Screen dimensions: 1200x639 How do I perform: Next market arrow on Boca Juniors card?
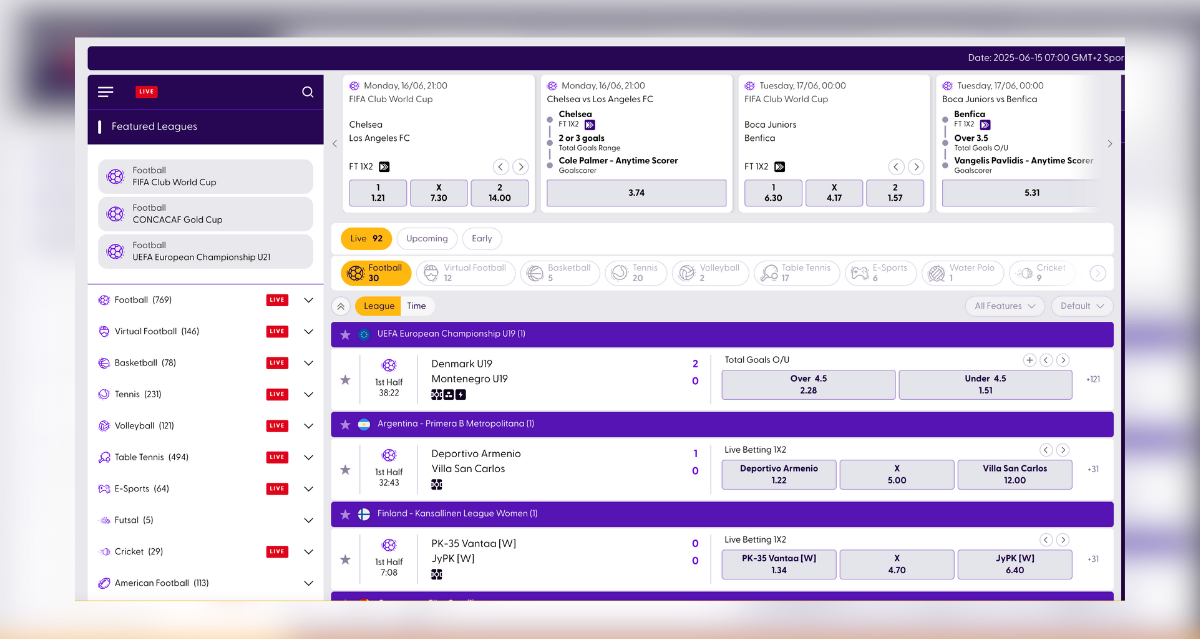click(x=915, y=167)
